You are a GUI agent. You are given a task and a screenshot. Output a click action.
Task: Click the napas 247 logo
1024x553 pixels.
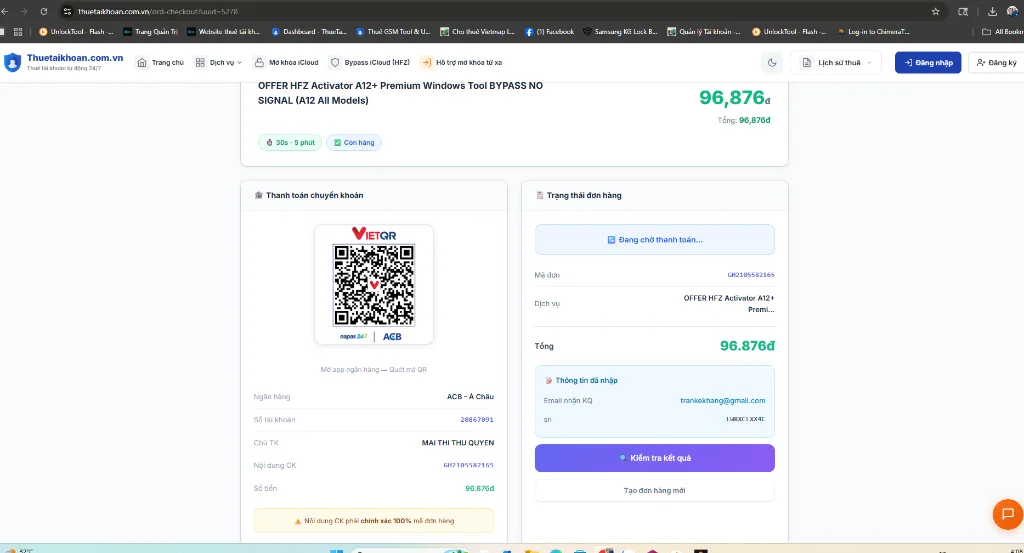click(x=353, y=337)
